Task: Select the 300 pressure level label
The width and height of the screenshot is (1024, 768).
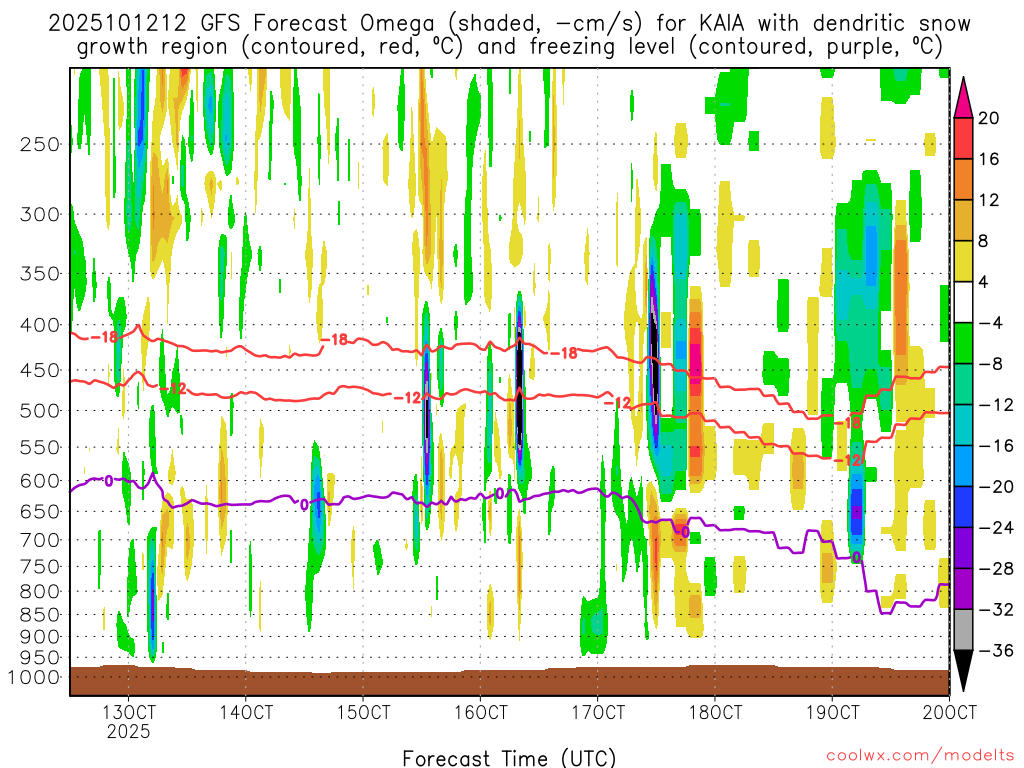Action: coord(40,214)
